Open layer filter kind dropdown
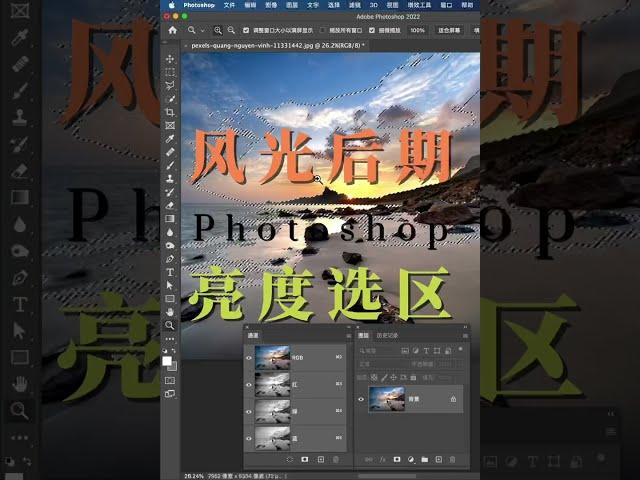 (x=377, y=351)
